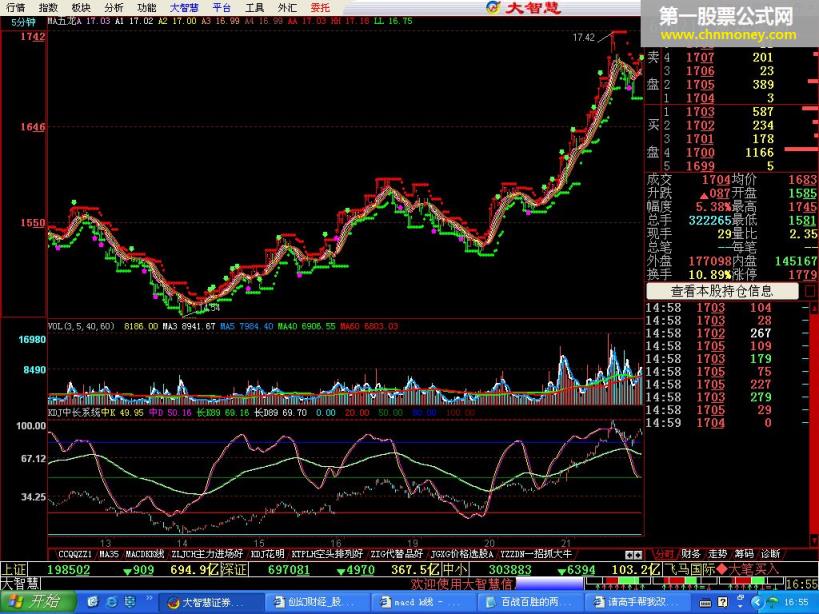The height and width of the screenshot is (614, 819).
Task: Click the 5分钟 period label
Action: [x=24, y=22]
